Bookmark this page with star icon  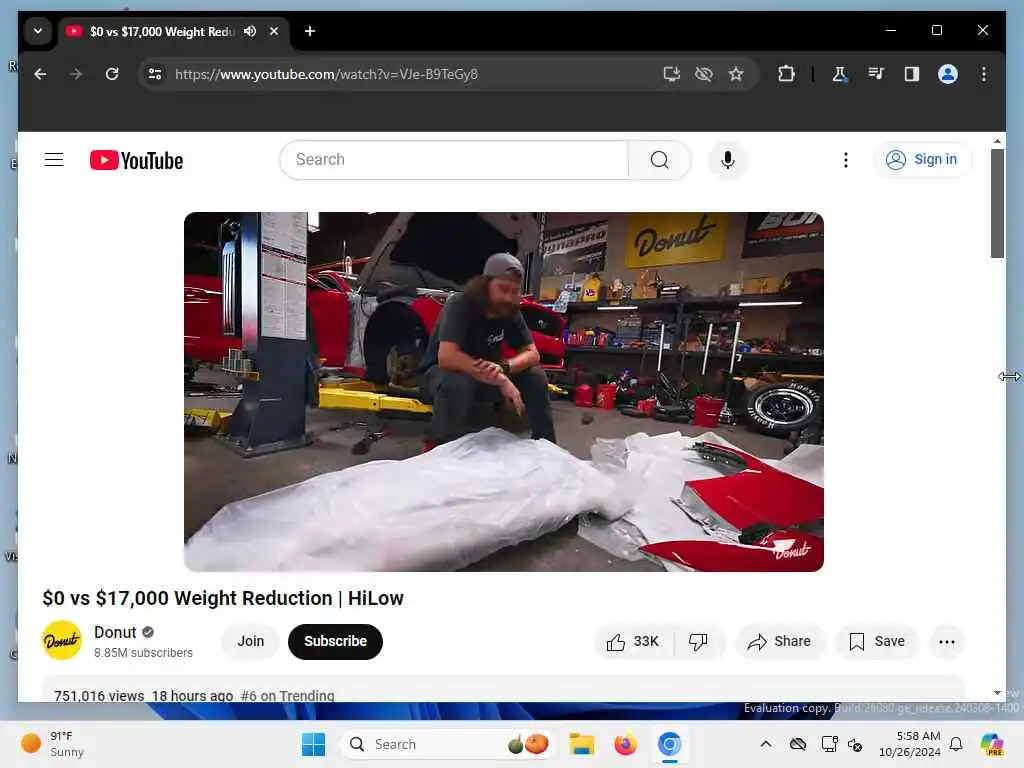(x=736, y=74)
